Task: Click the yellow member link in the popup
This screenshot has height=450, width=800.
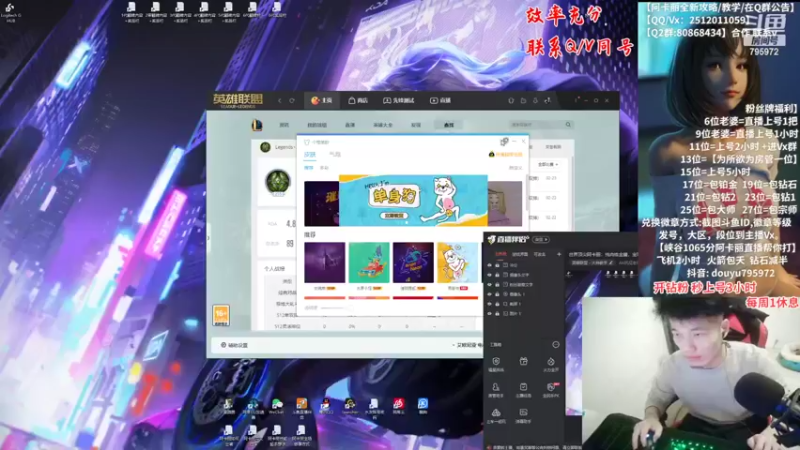Action: 506,154
